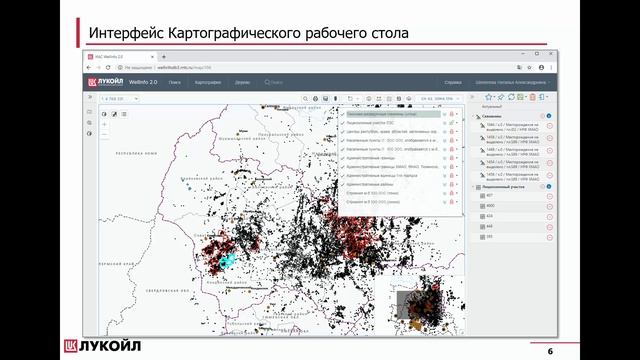Open the Дерево menu in header
This screenshot has height=360, width=640.
(x=242, y=82)
